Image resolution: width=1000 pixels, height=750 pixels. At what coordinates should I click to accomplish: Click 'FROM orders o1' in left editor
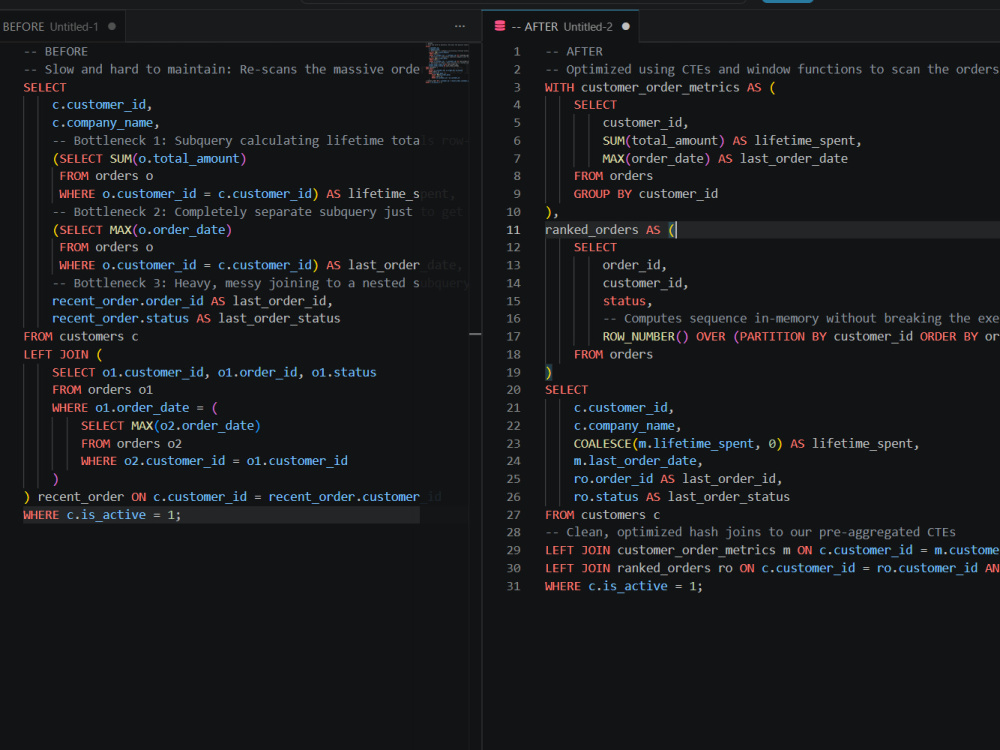tap(102, 390)
